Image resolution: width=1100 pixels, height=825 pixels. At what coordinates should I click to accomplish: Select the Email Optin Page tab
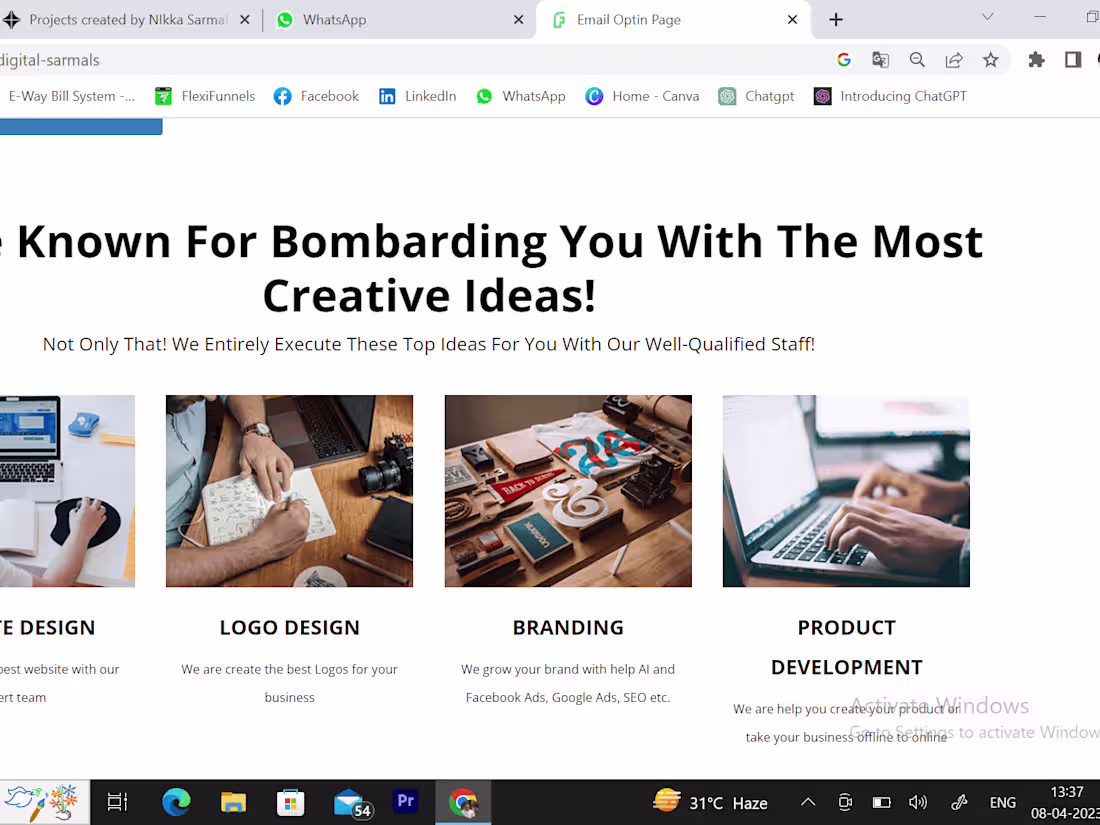(x=640, y=19)
